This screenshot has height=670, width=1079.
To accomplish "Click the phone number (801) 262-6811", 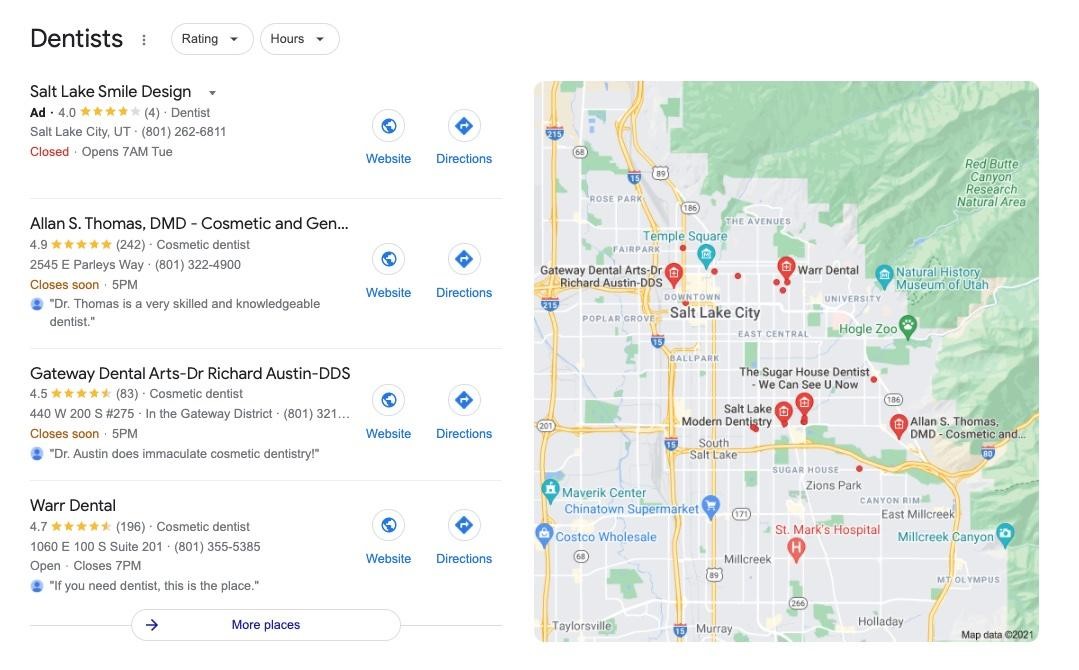I will pos(184,131).
